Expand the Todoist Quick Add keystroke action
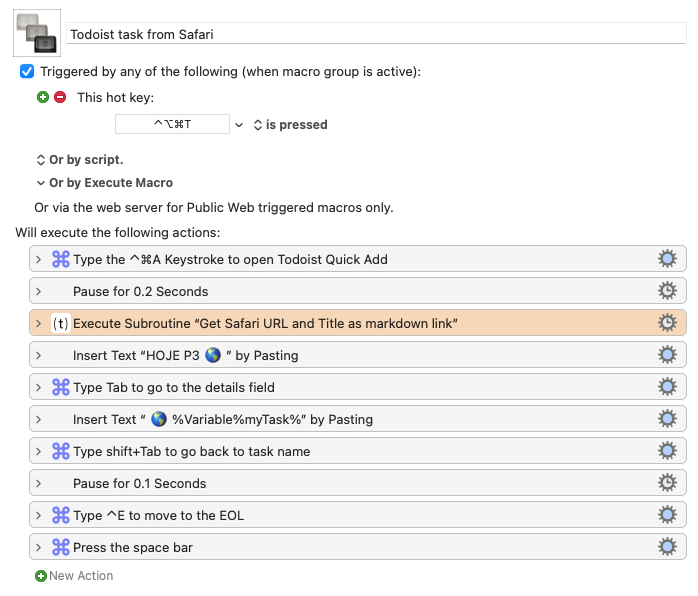 coord(38,259)
